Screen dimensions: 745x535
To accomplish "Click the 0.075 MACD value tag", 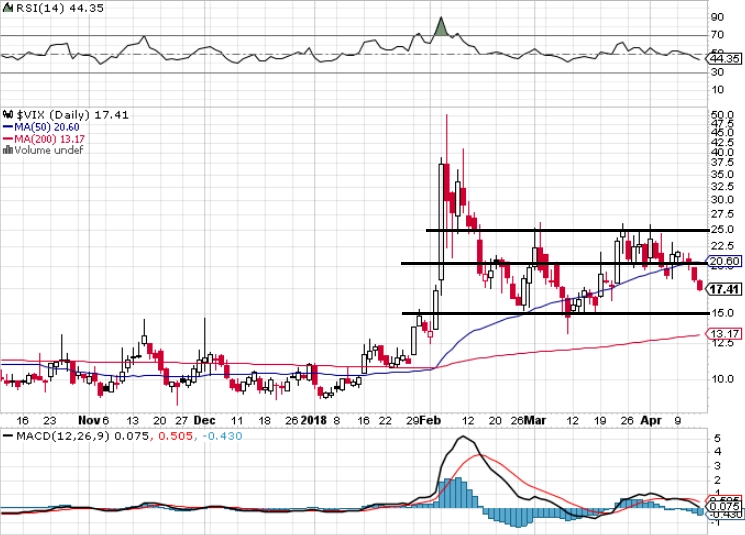I will pyautogui.click(x=725, y=506).
